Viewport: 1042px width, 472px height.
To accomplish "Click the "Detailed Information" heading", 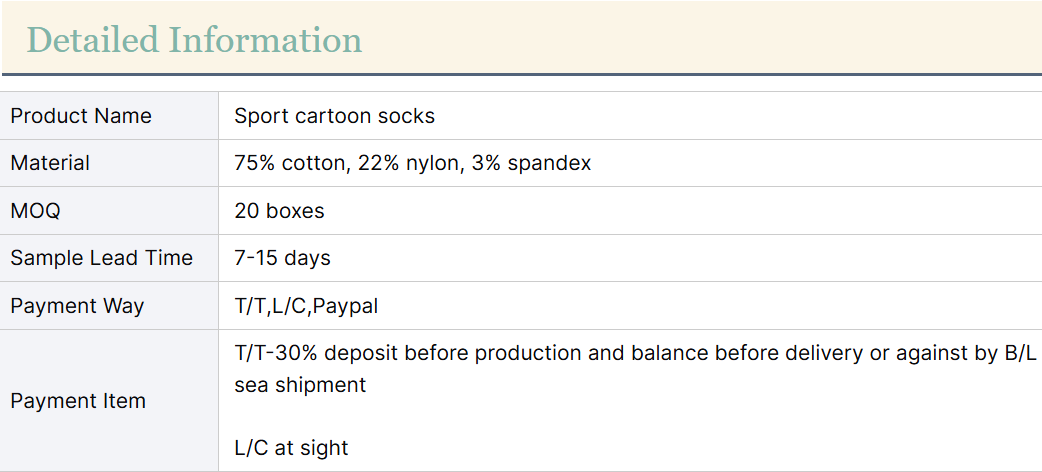I will (x=194, y=40).
